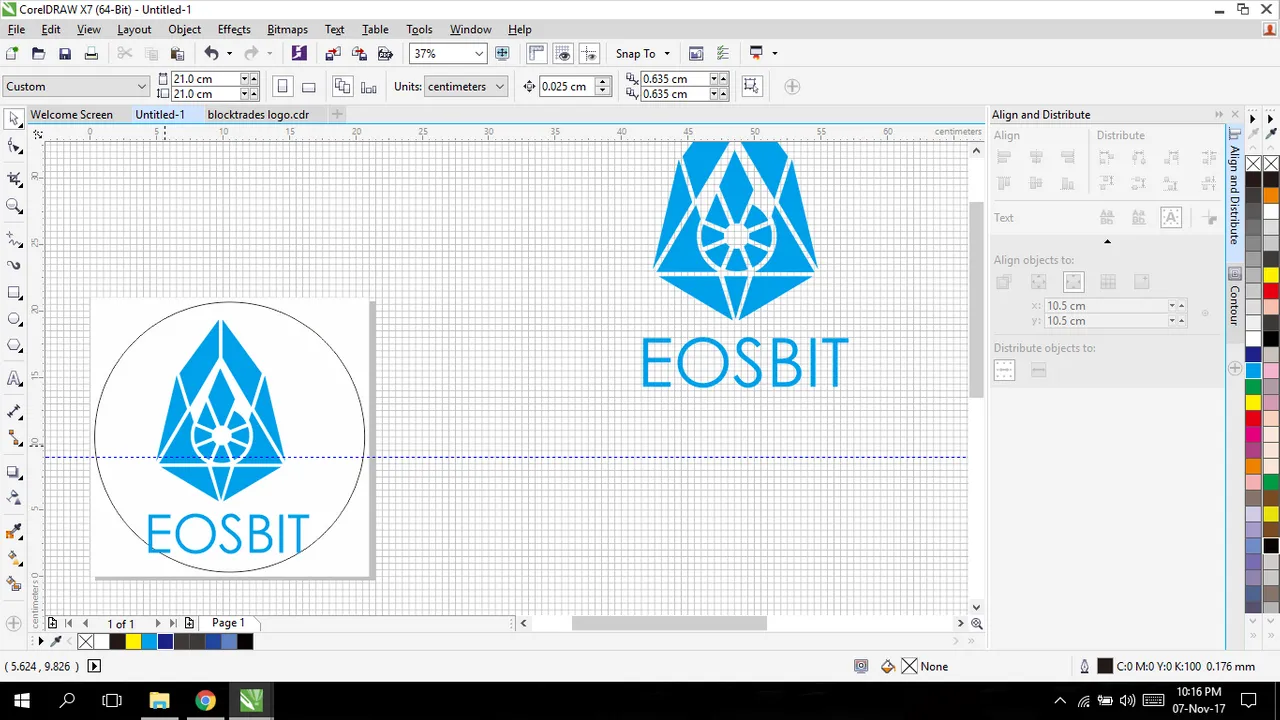Select the Rectangle tool
This screenshot has height=720, width=1280.
[x=14, y=293]
